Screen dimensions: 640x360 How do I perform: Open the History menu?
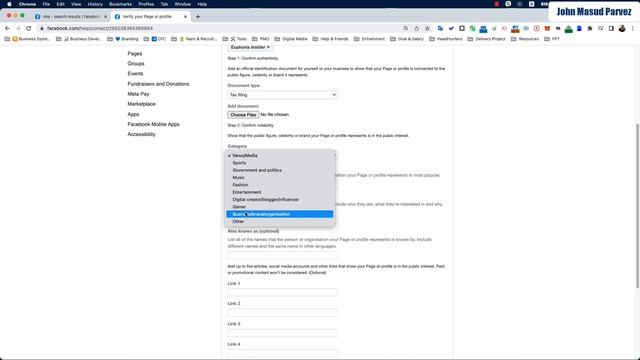point(95,4)
